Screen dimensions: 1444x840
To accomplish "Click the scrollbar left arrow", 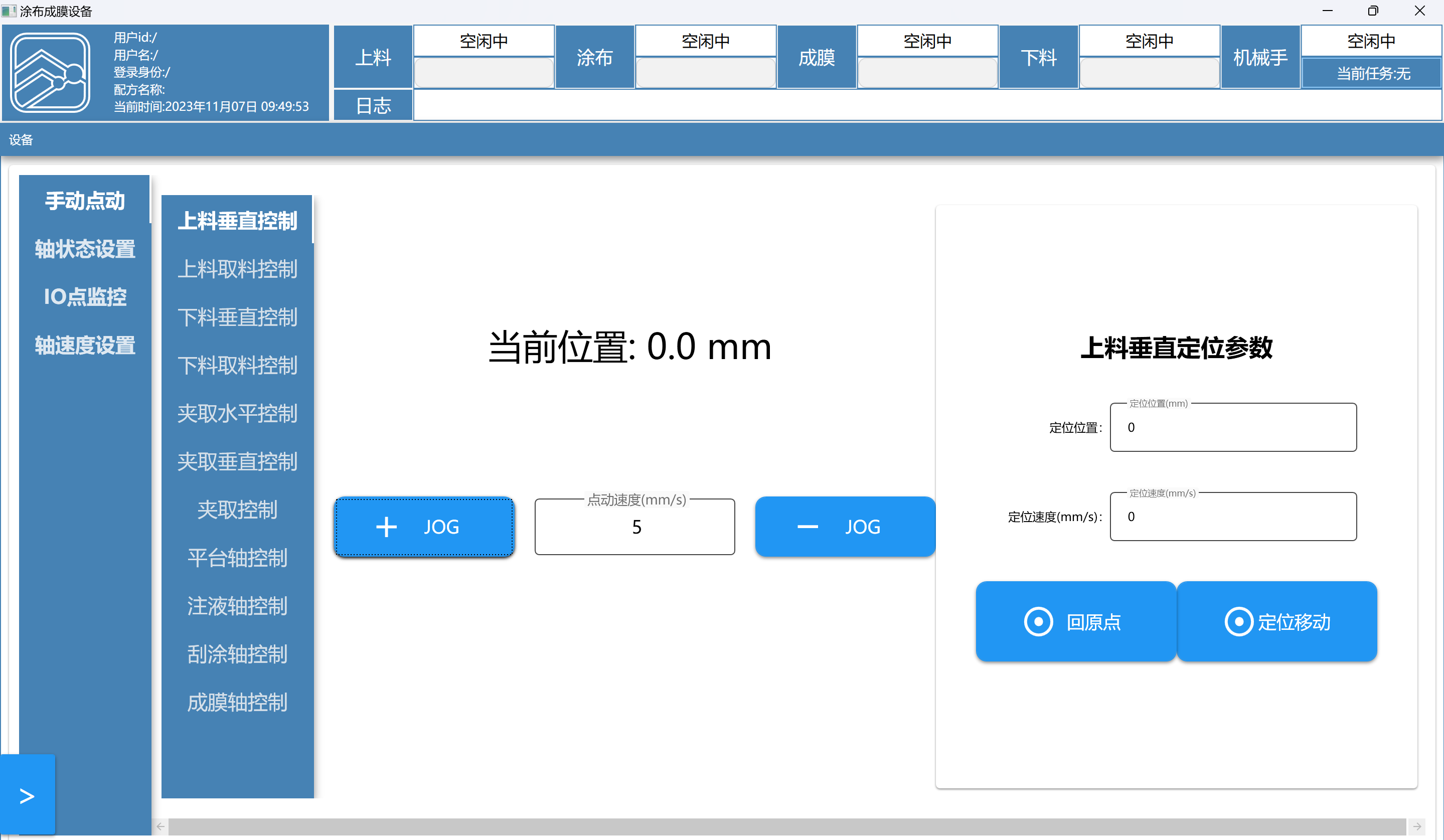I will click(161, 826).
